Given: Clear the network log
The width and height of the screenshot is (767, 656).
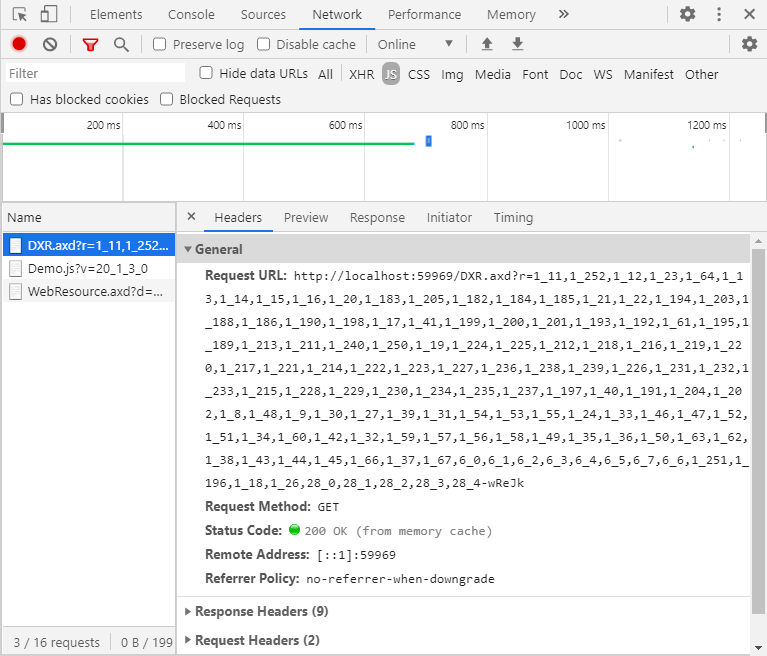Looking at the screenshot, I should coord(50,44).
